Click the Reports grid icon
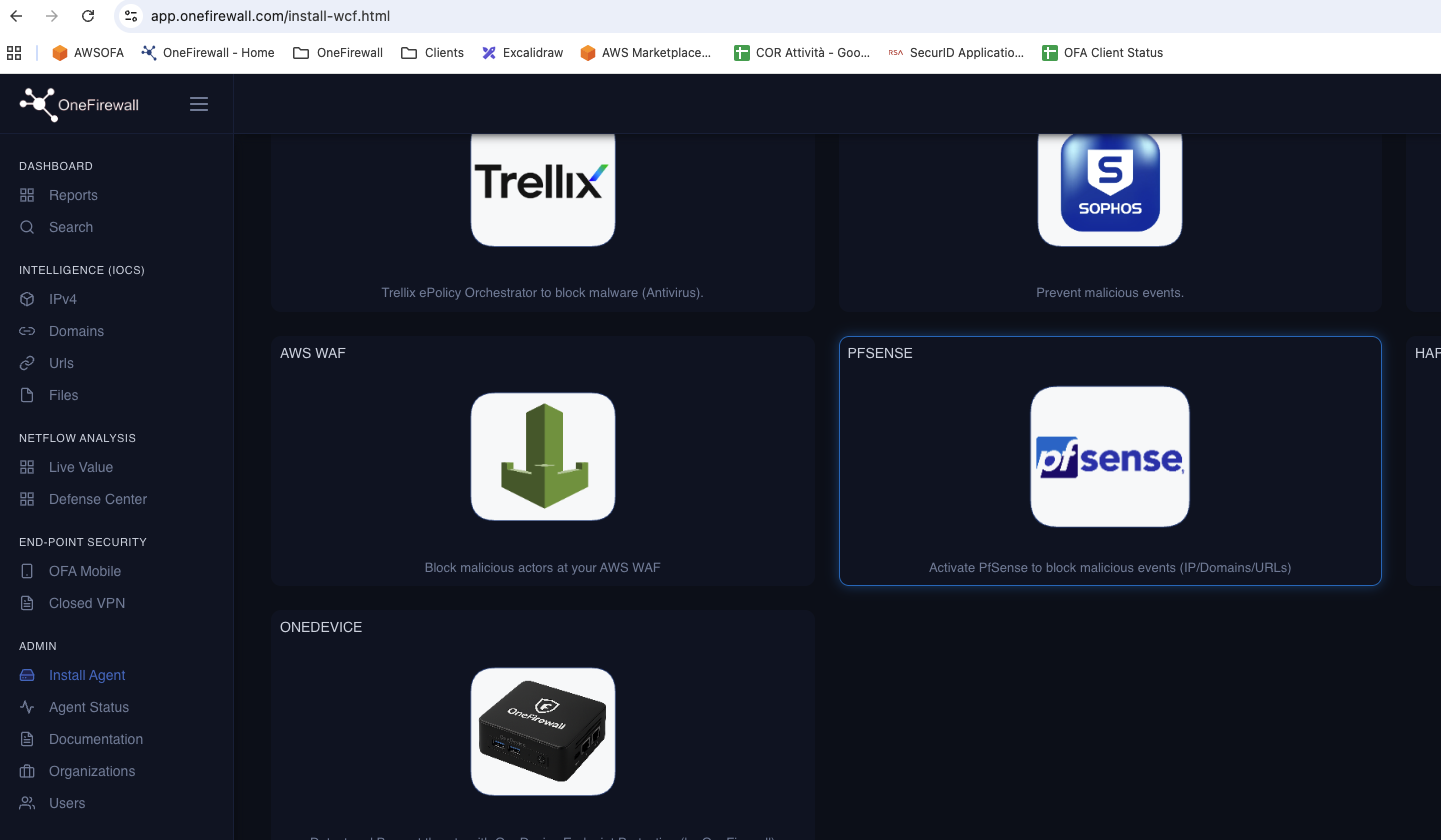This screenshot has height=840, width=1441. pos(27,195)
